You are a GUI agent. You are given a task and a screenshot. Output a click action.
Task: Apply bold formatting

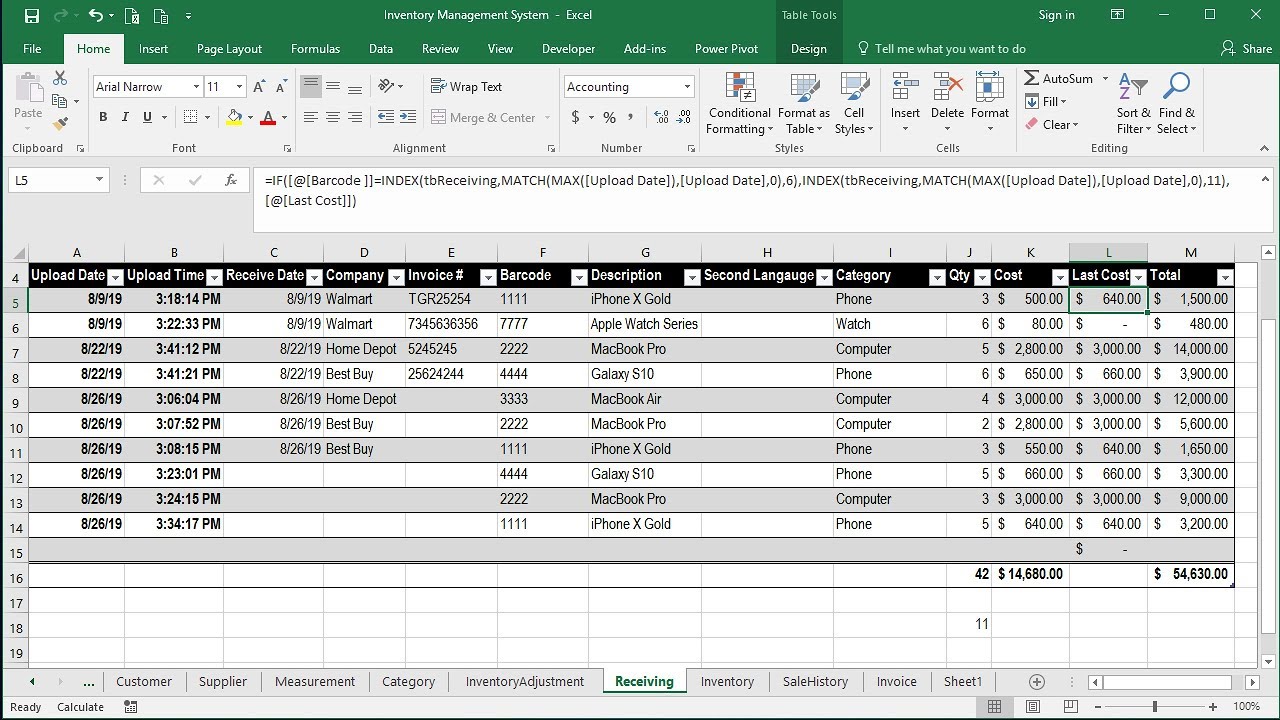[x=103, y=117]
